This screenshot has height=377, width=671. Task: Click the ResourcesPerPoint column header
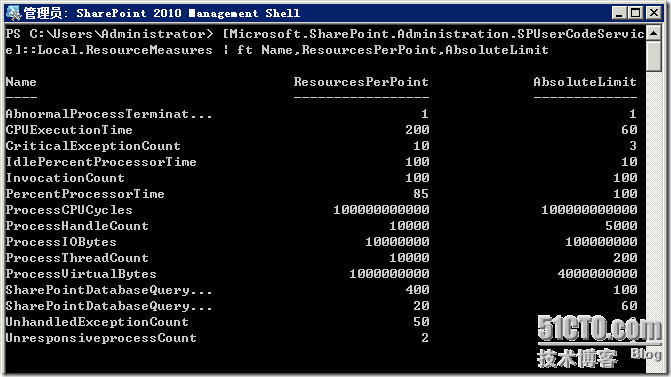click(x=361, y=82)
